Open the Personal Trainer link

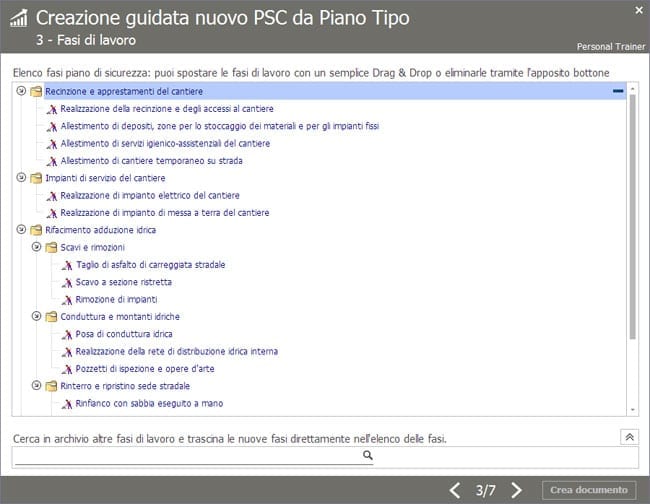[611, 46]
